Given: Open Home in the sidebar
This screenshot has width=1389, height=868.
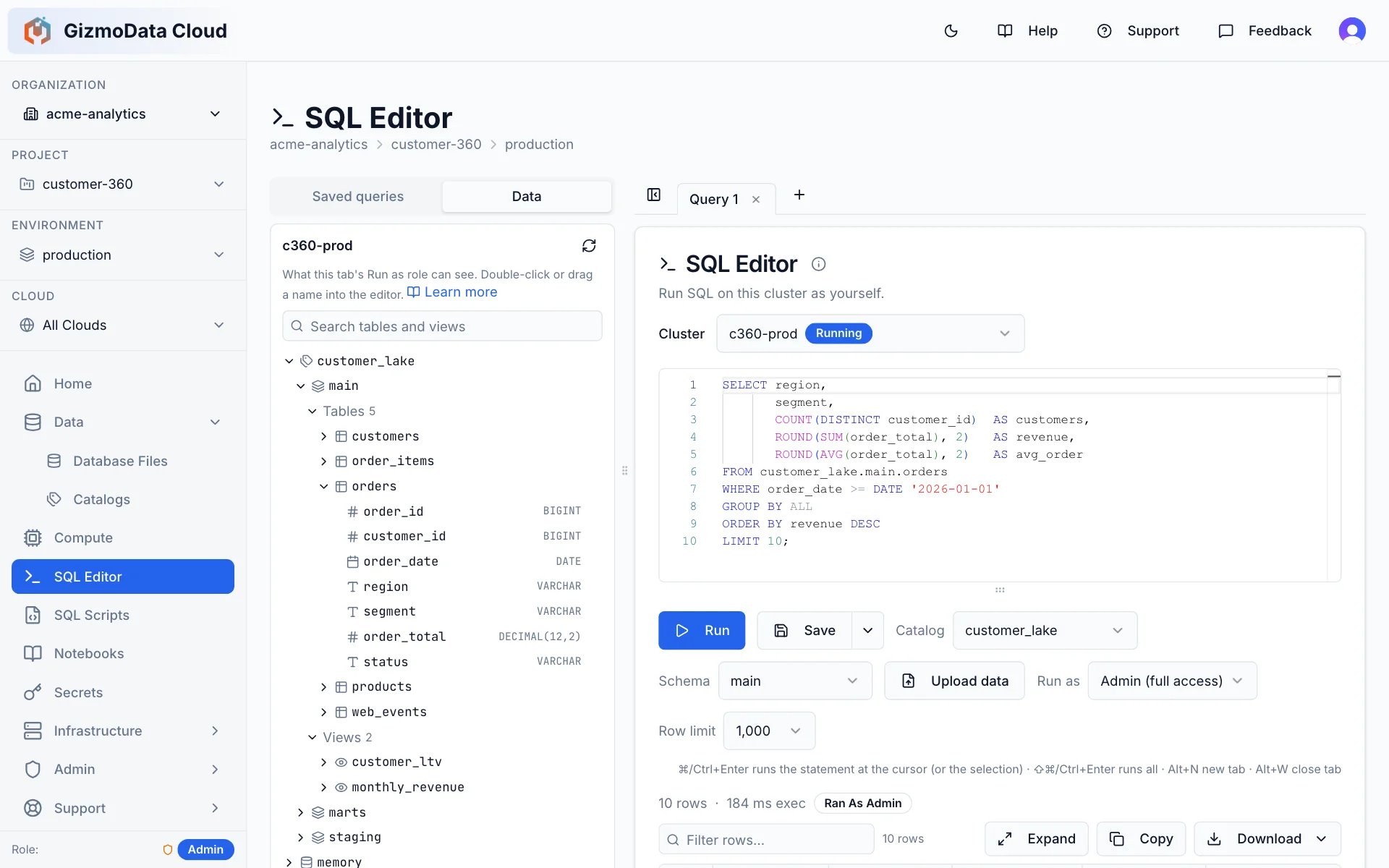Looking at the screenshot, I should pos(123,383).
